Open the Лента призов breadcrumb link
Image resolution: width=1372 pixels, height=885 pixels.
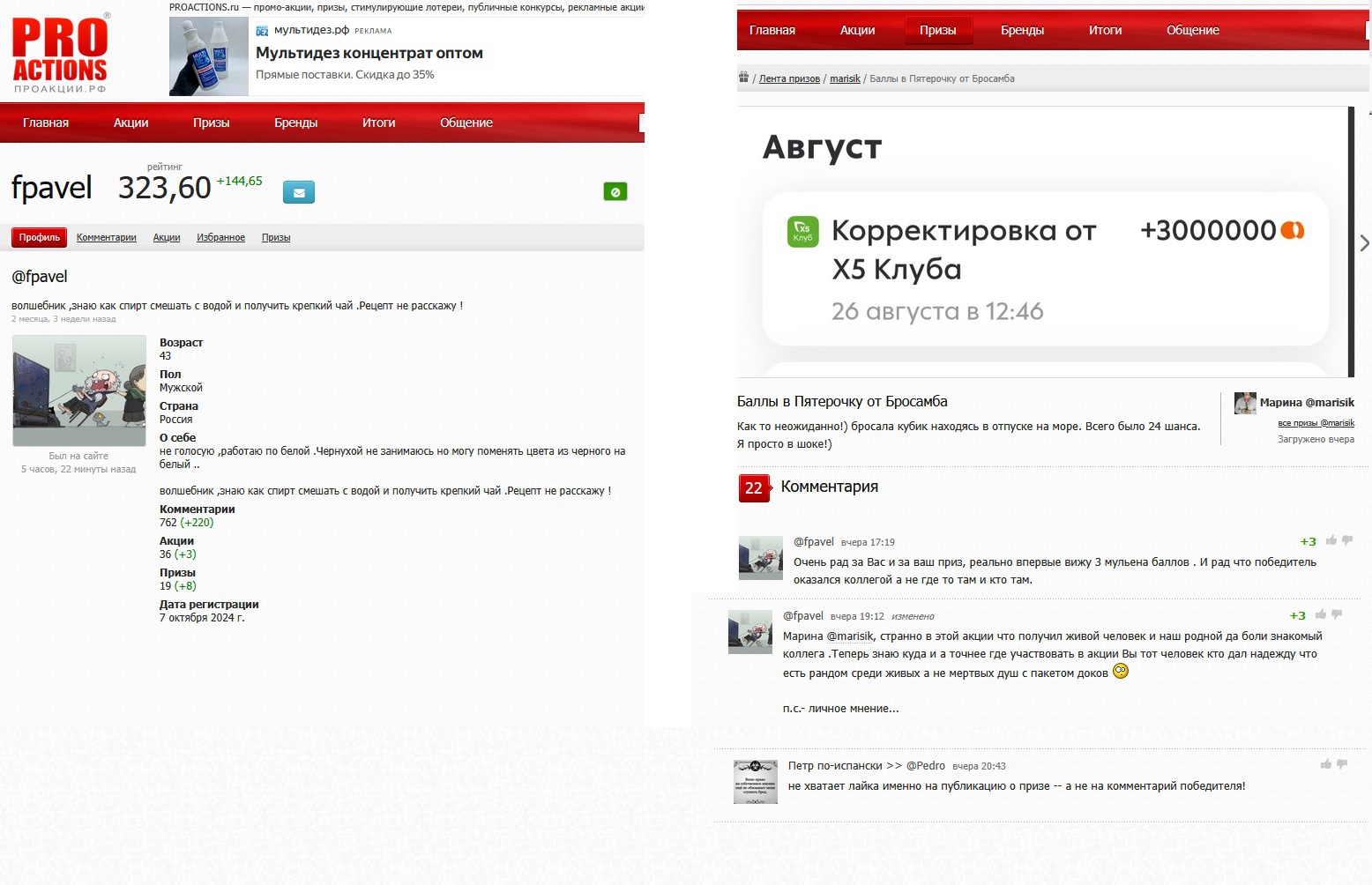[789, 78]
